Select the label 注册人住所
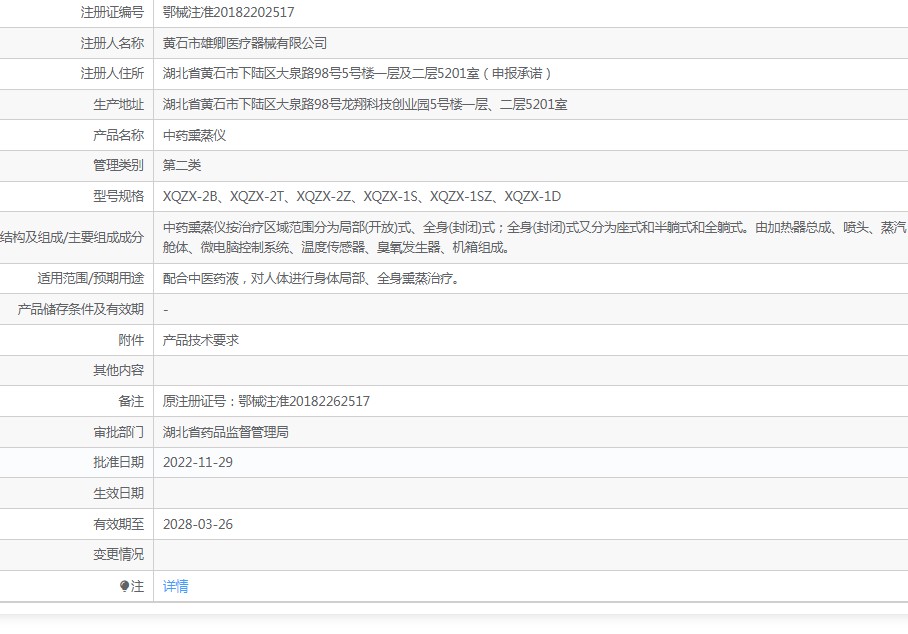 (112, 74)
